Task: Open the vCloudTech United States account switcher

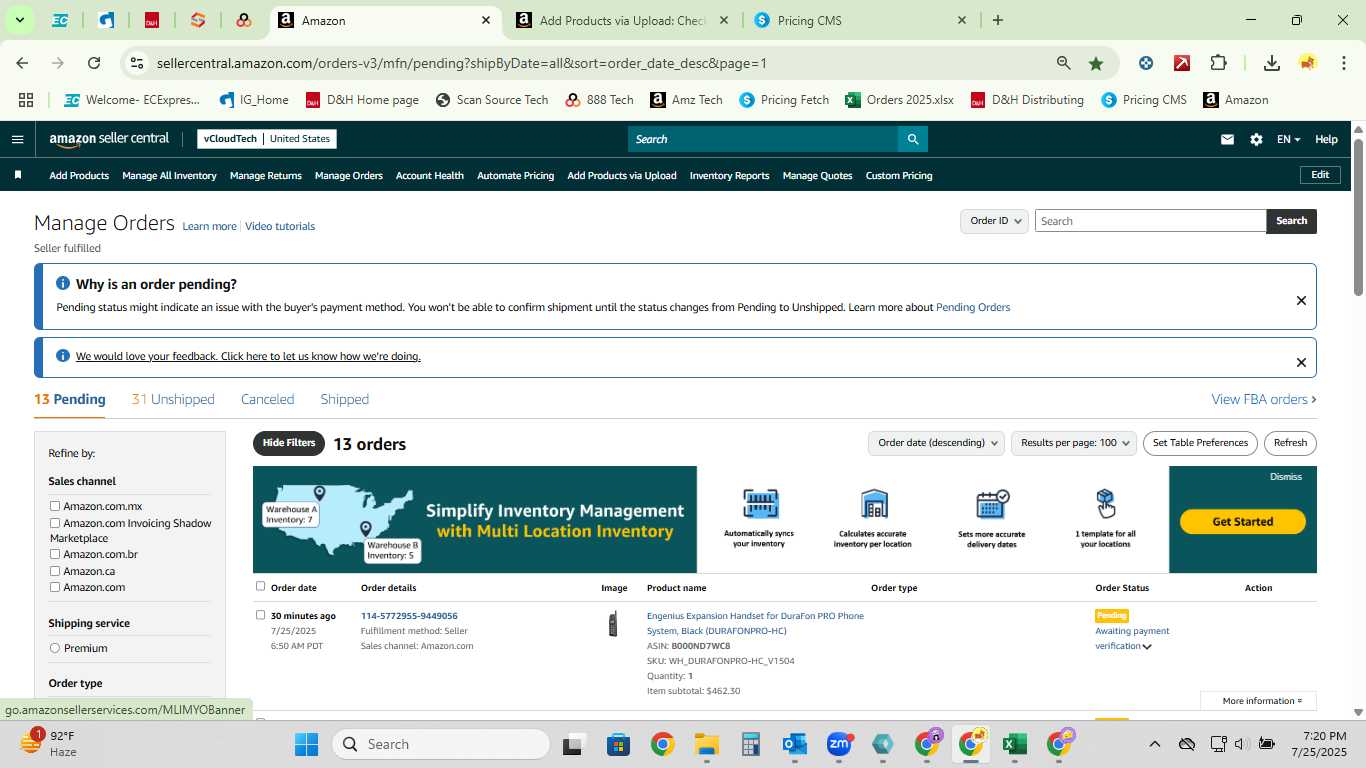Action: click(x=267, y=139)
